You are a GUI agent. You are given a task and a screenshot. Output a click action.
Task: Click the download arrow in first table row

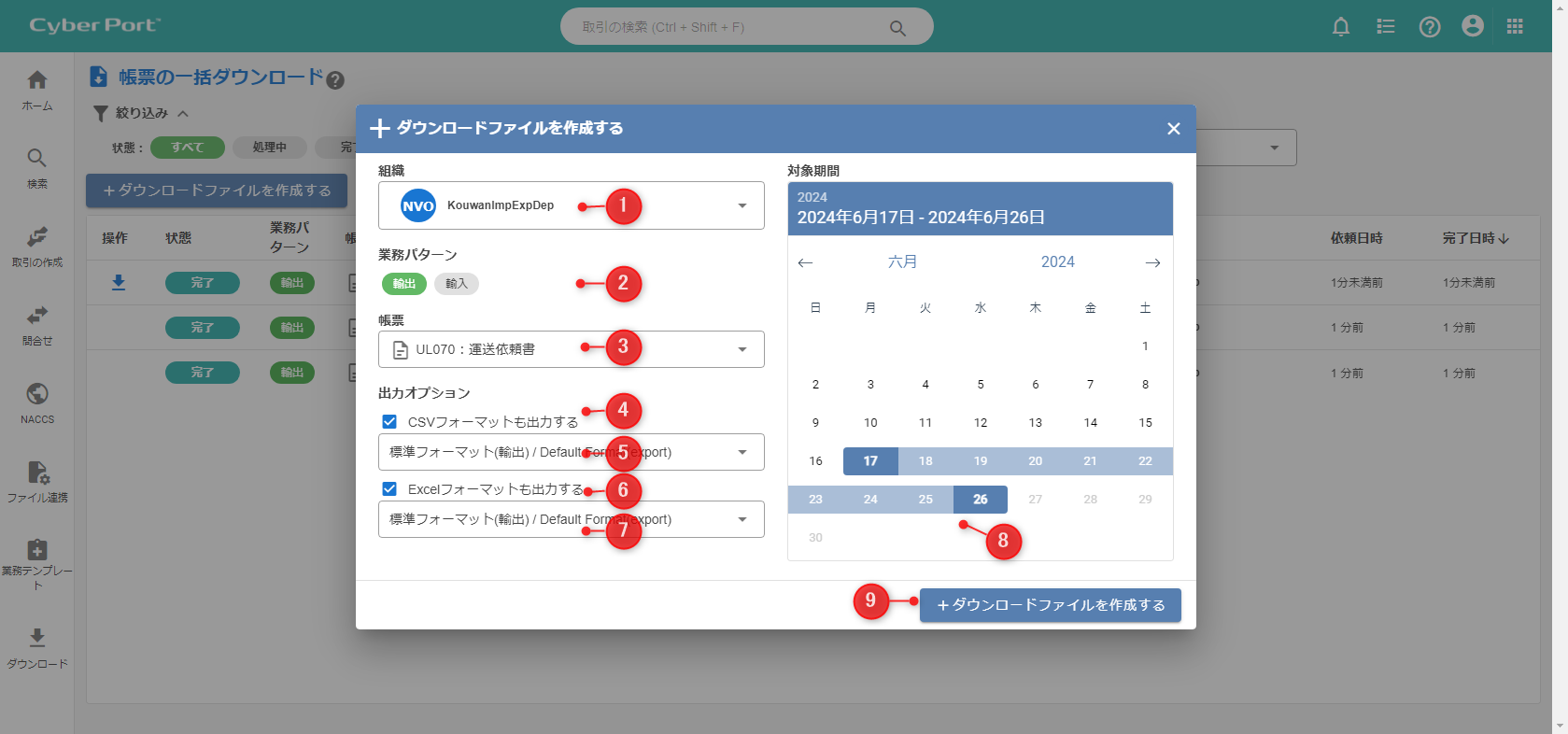tap(119, 282)
